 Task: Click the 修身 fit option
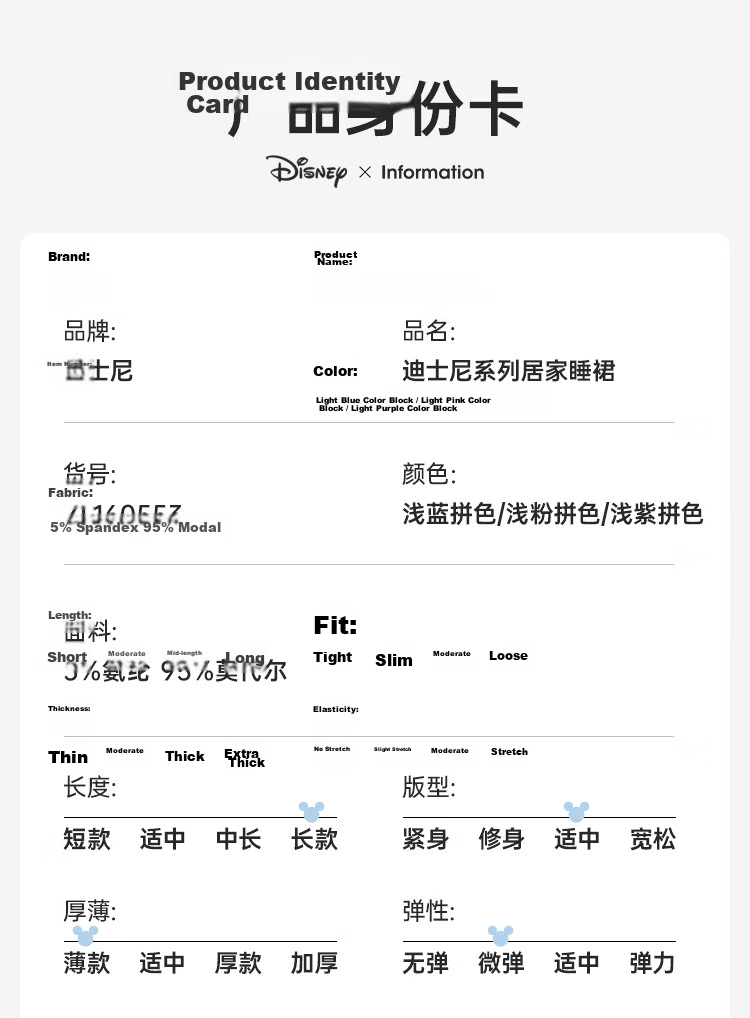click(501, 839)
